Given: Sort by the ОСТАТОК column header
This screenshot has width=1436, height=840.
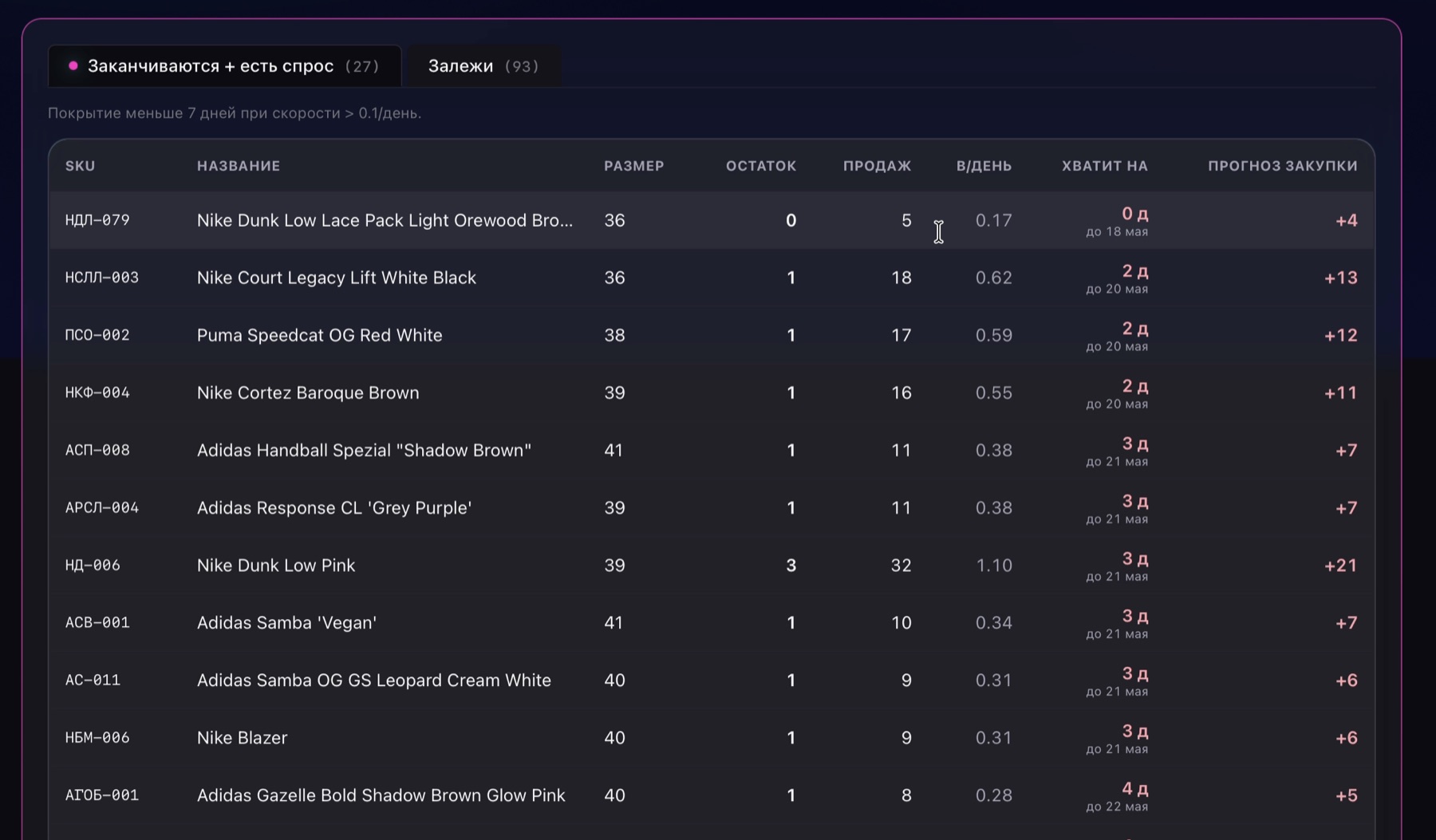Looking at the screenshot, I should 761,166.
